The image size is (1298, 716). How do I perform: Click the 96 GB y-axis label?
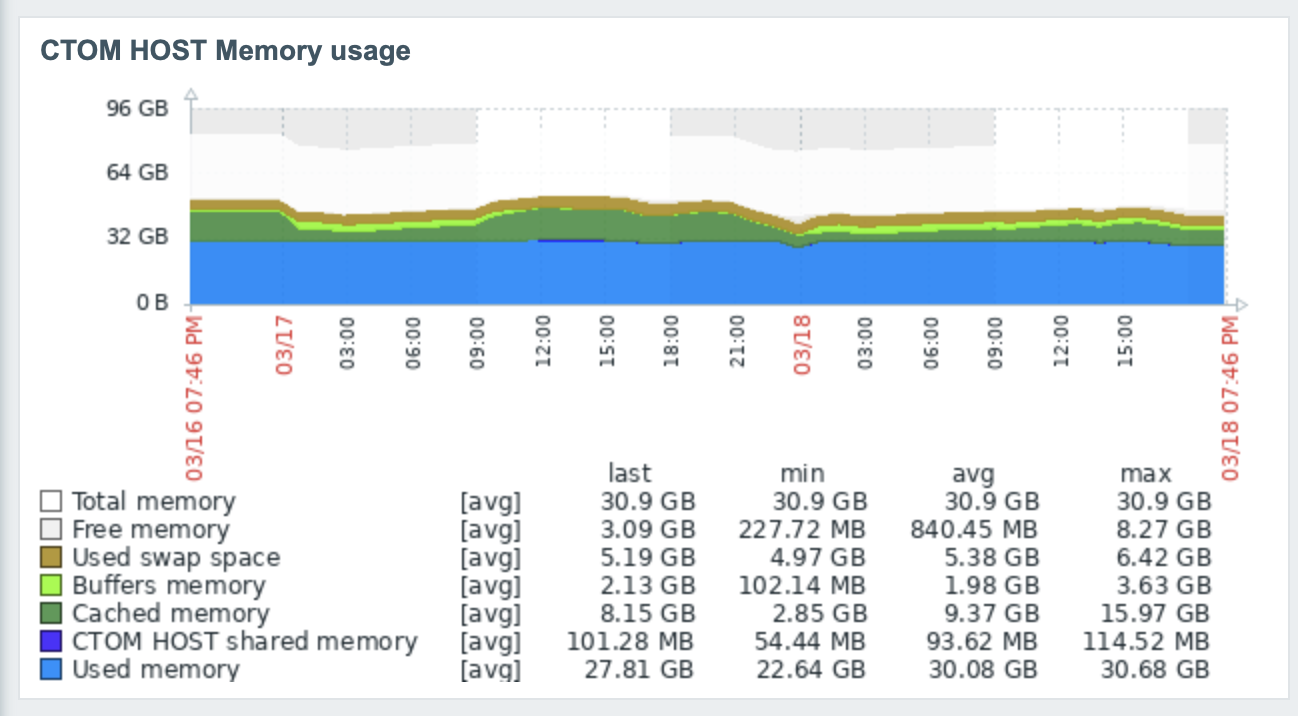tap(138, 108)
